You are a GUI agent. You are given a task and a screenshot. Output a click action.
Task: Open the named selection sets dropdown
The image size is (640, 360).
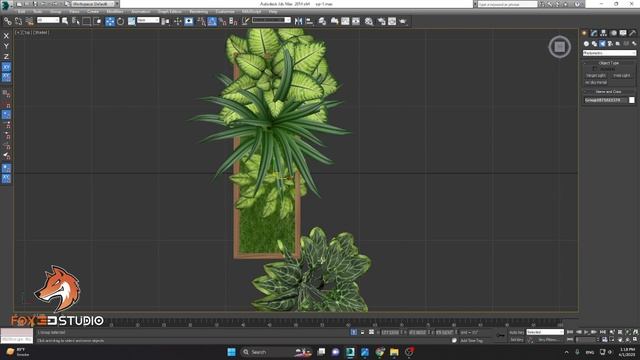[271, 20]
